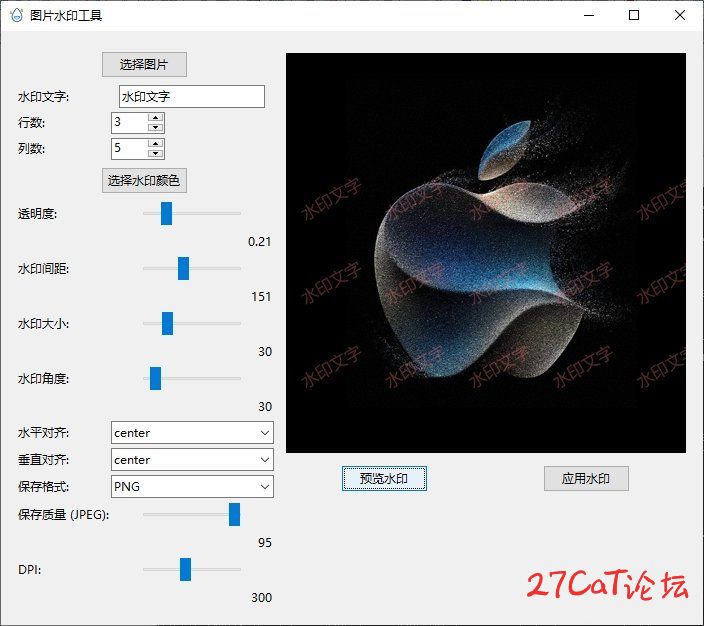
Task: Open the 水平对齐 dropdown
Action: (192, 432)
